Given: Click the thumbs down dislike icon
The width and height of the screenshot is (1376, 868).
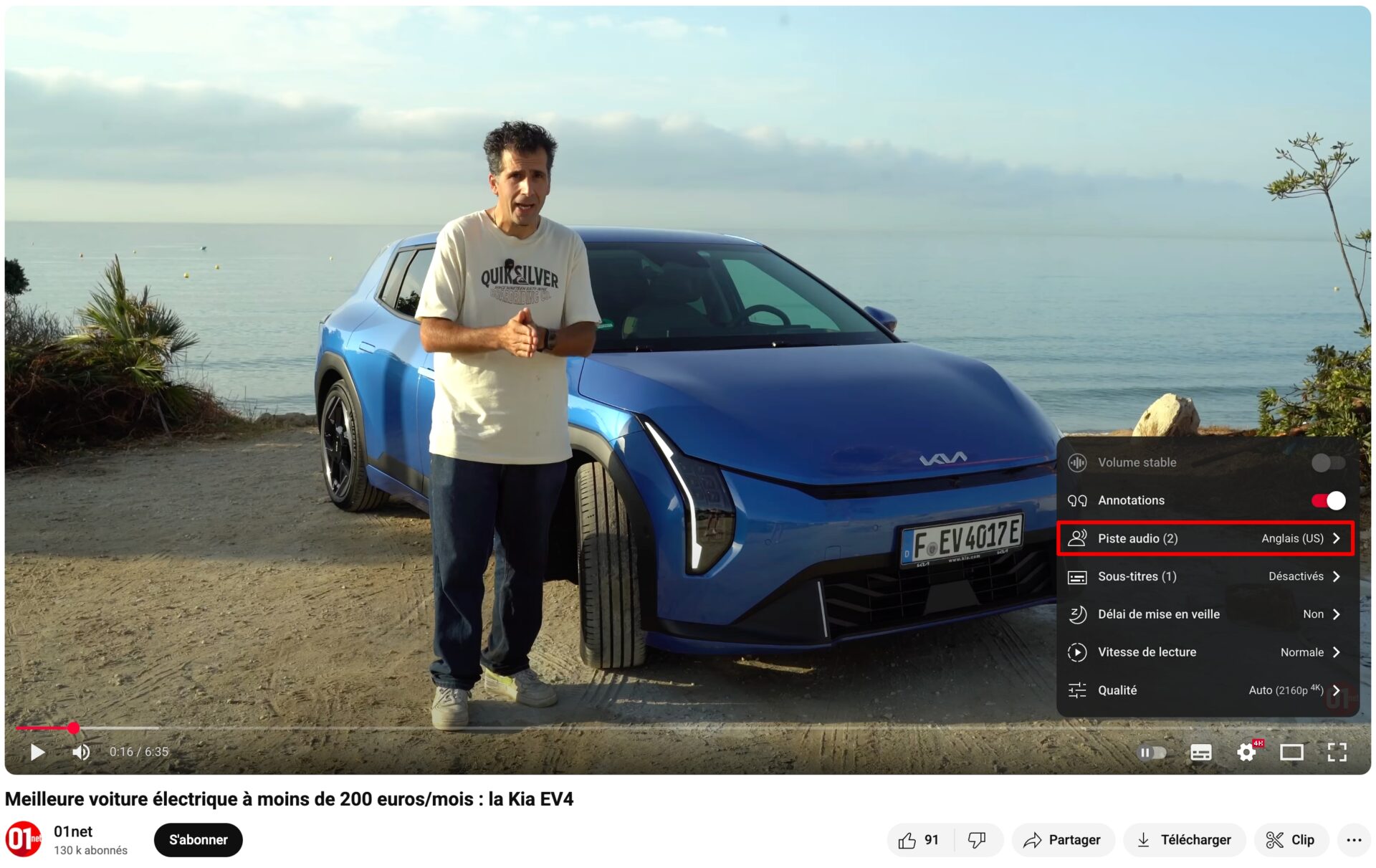Looking at the screenshot, I should (x=977, y=840).
